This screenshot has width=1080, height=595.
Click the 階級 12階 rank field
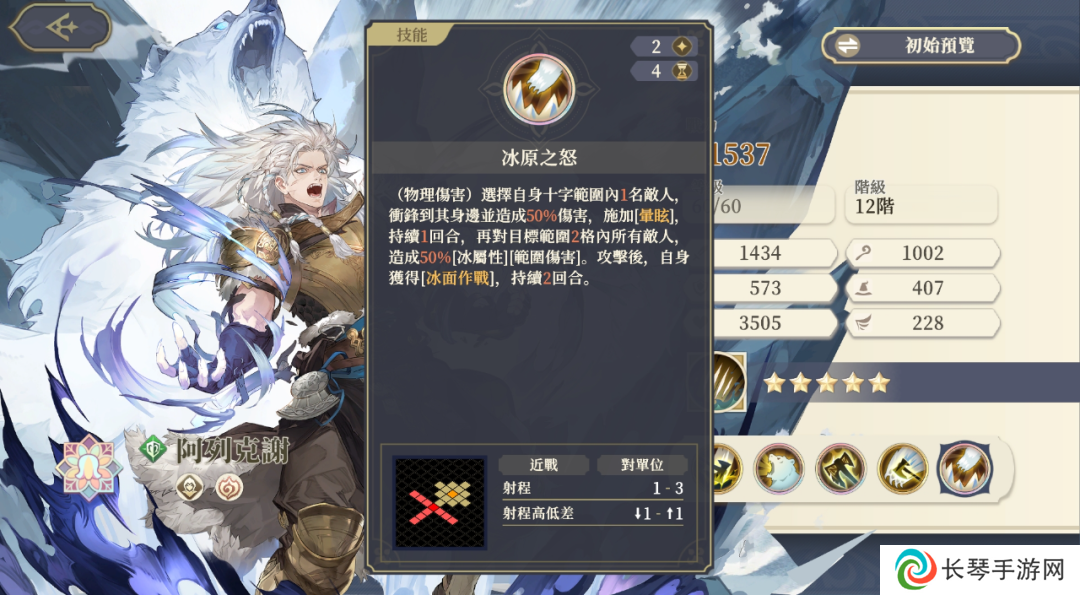[921, 198]
